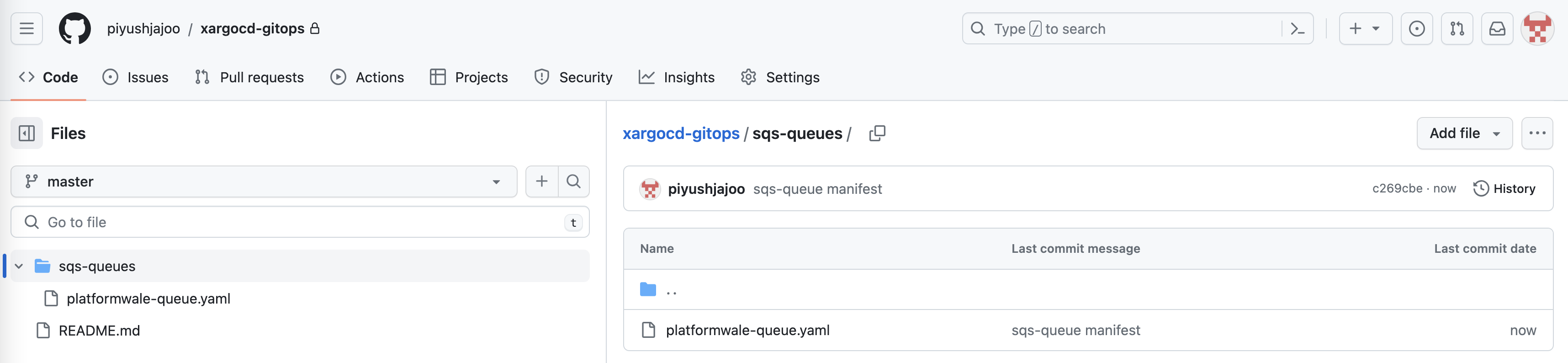The width and height of the screenshot is (1568, 363).
Task: Open the commit History
Action: 1504,189
